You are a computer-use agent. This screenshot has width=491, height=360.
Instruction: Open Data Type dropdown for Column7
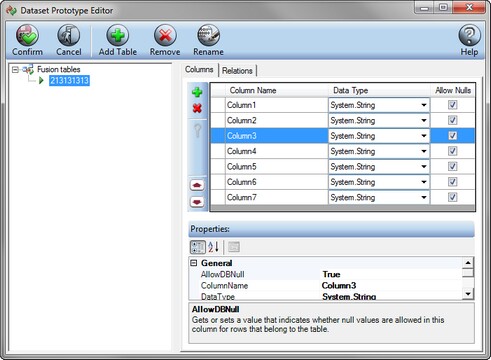point(424,197)
